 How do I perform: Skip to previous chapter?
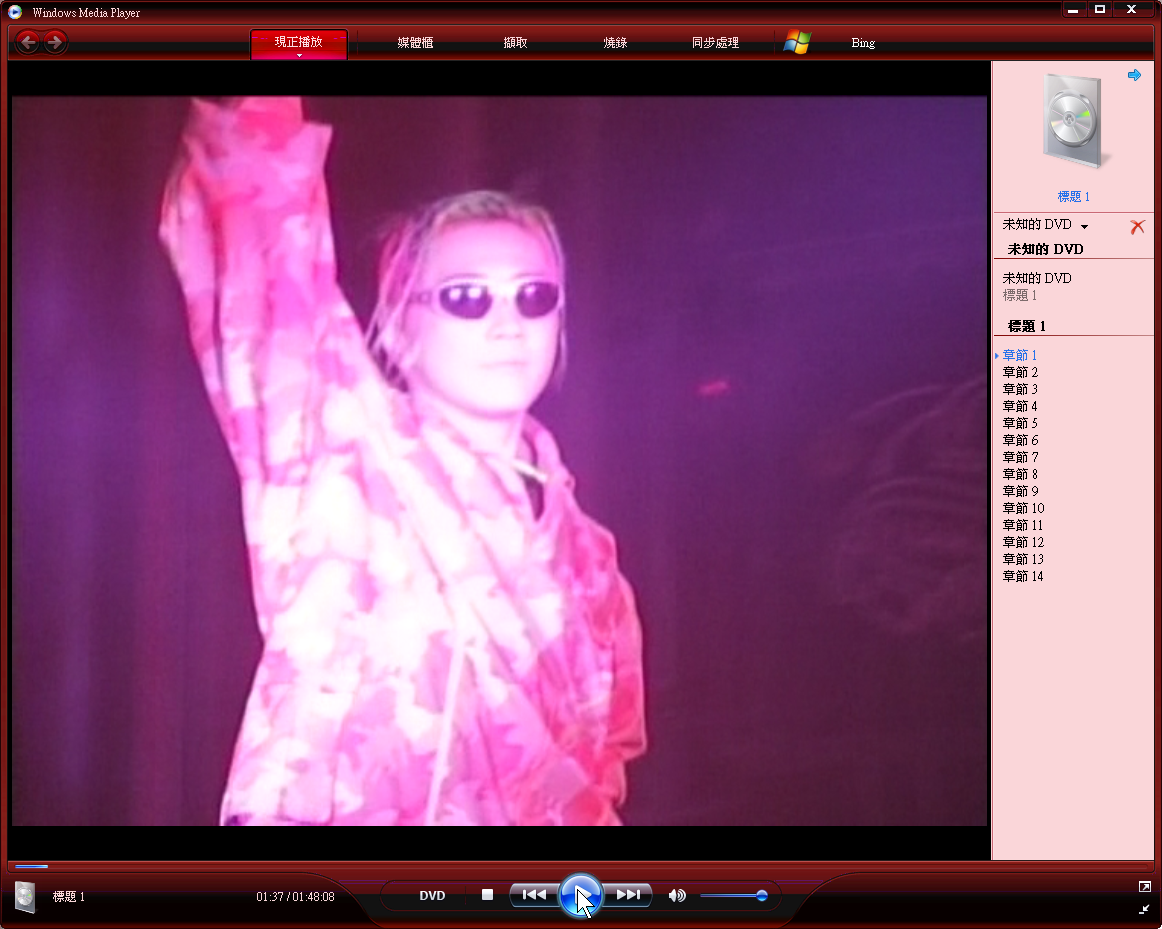[x=534, y=895]
